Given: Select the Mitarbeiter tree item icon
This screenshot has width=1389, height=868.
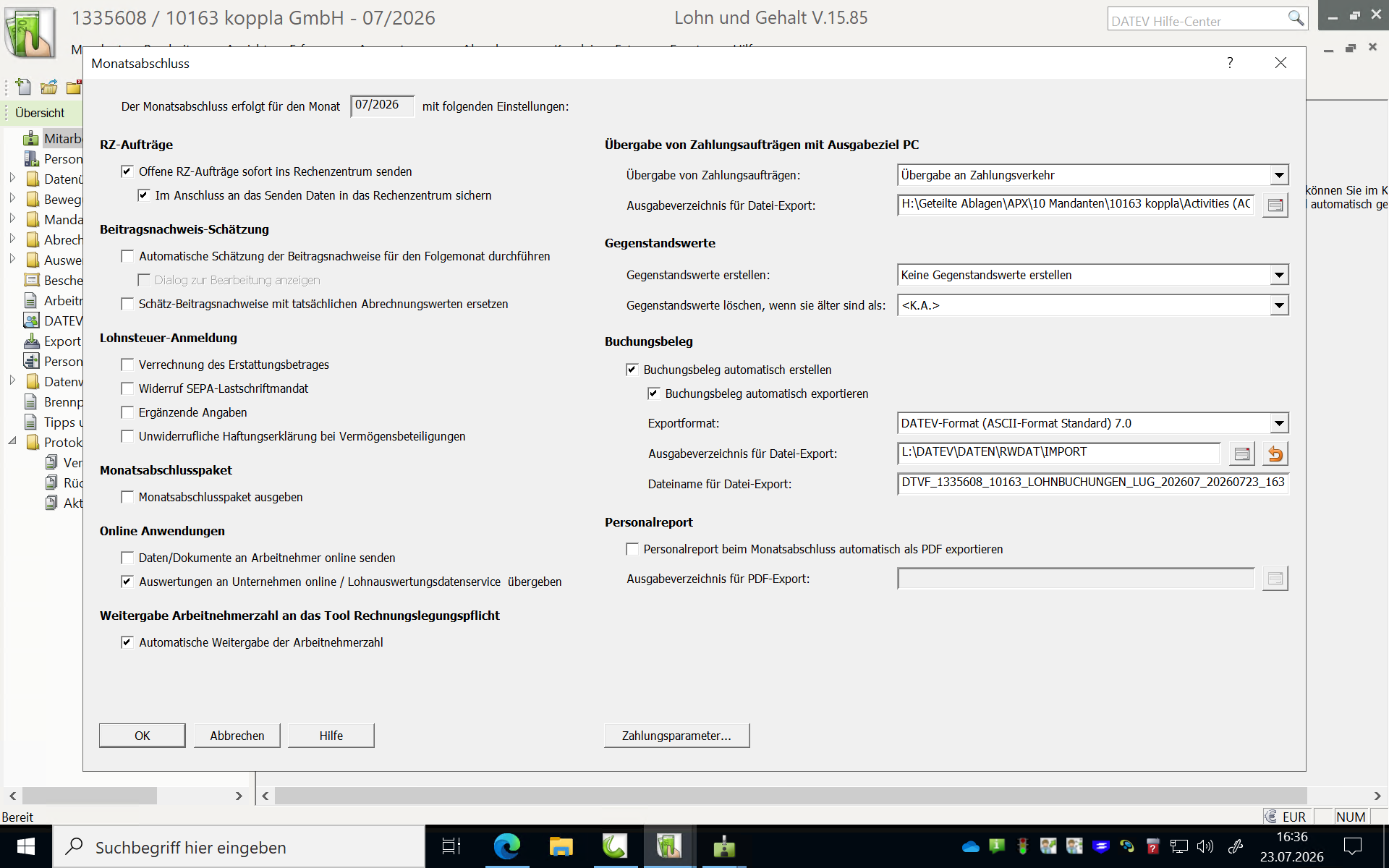Looking at the screenshot, I should click(31, 138).
